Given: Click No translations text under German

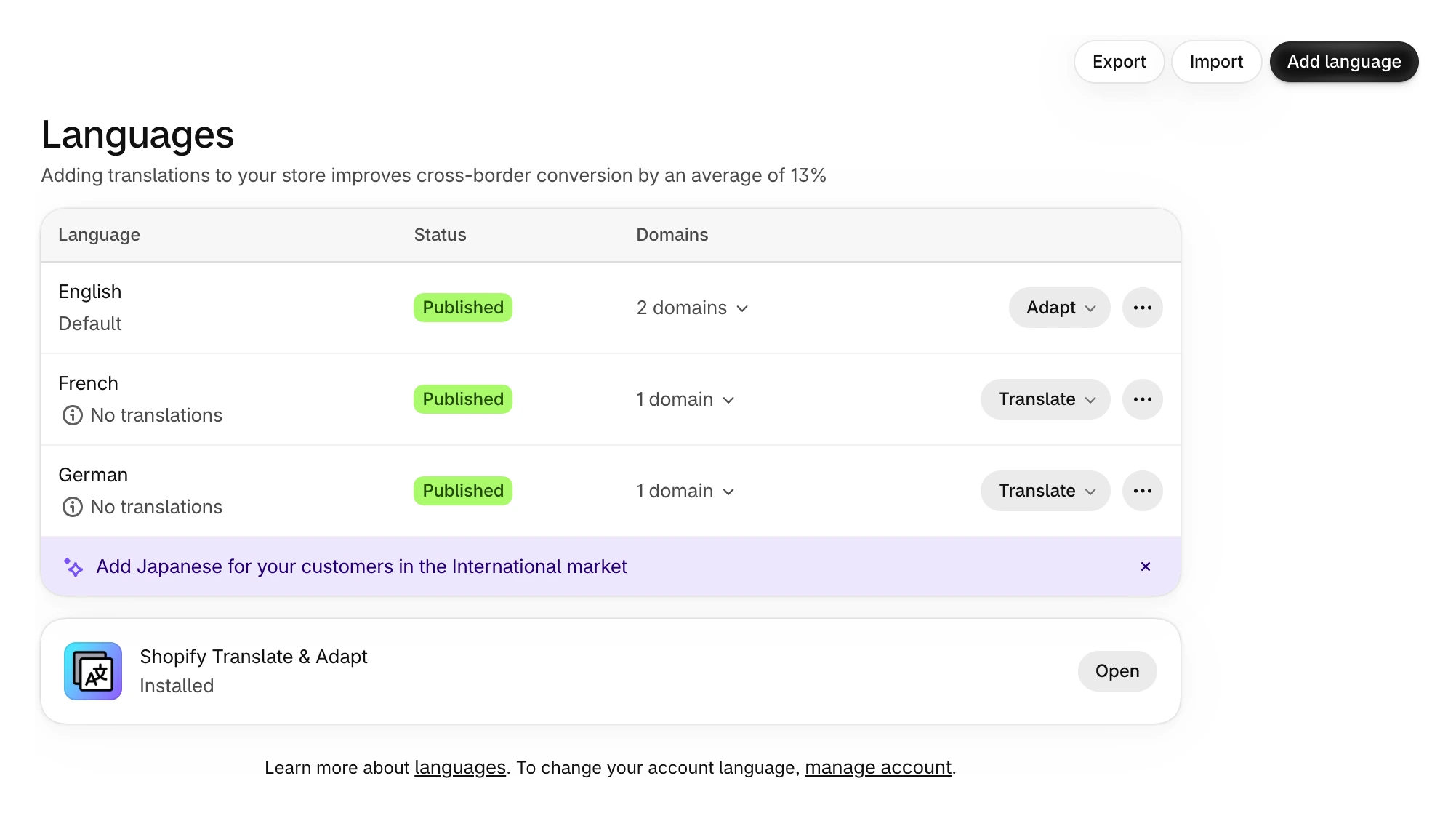Looking at the screenshot, I should click(156, 507).
